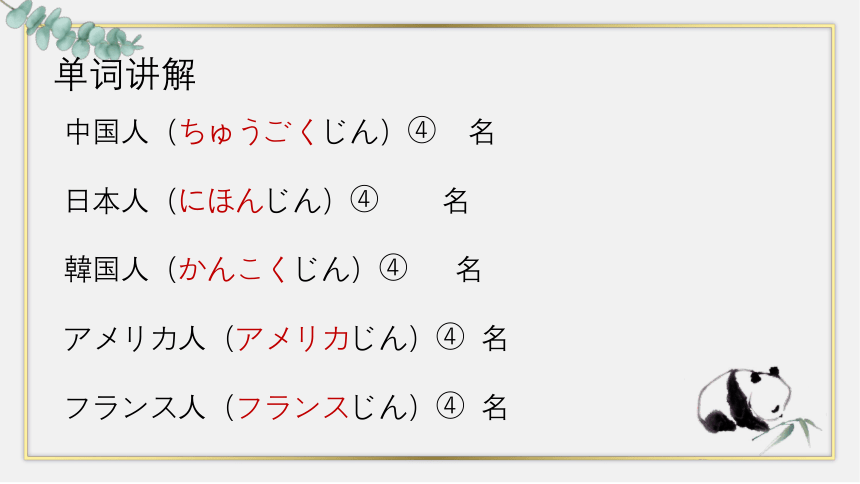Click the green leaf decoration

71,29
